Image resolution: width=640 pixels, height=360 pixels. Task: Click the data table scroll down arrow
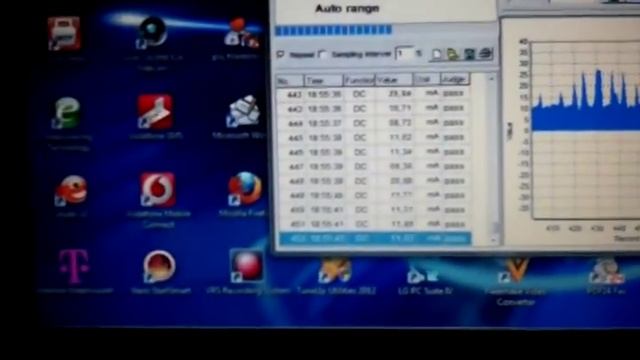click(494, 239)
